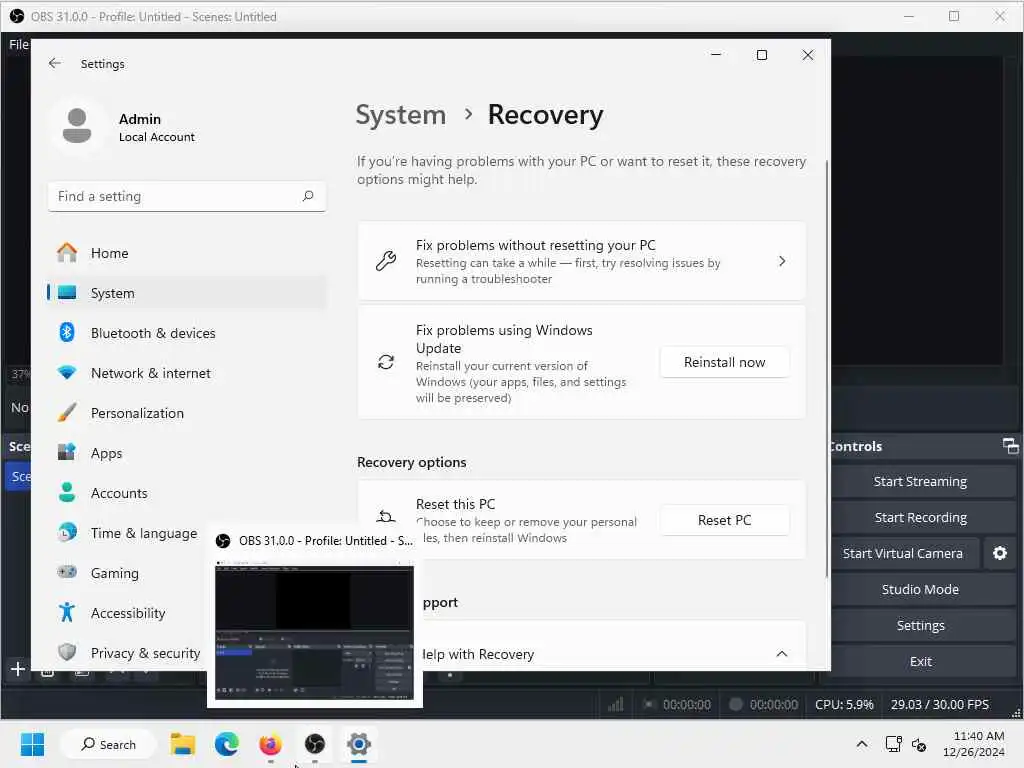This screenshot has height=768, width=1024.
Task: Open Personalization settings
Action: click(187, 413)
